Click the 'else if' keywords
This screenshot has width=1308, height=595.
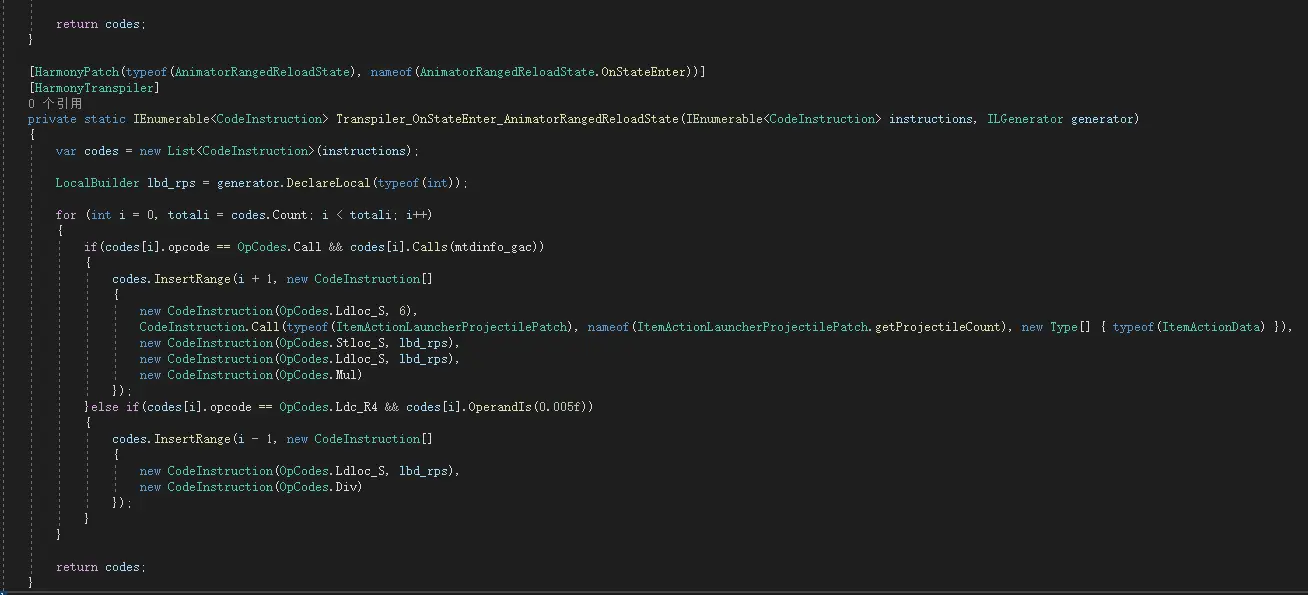coord(115,407)
